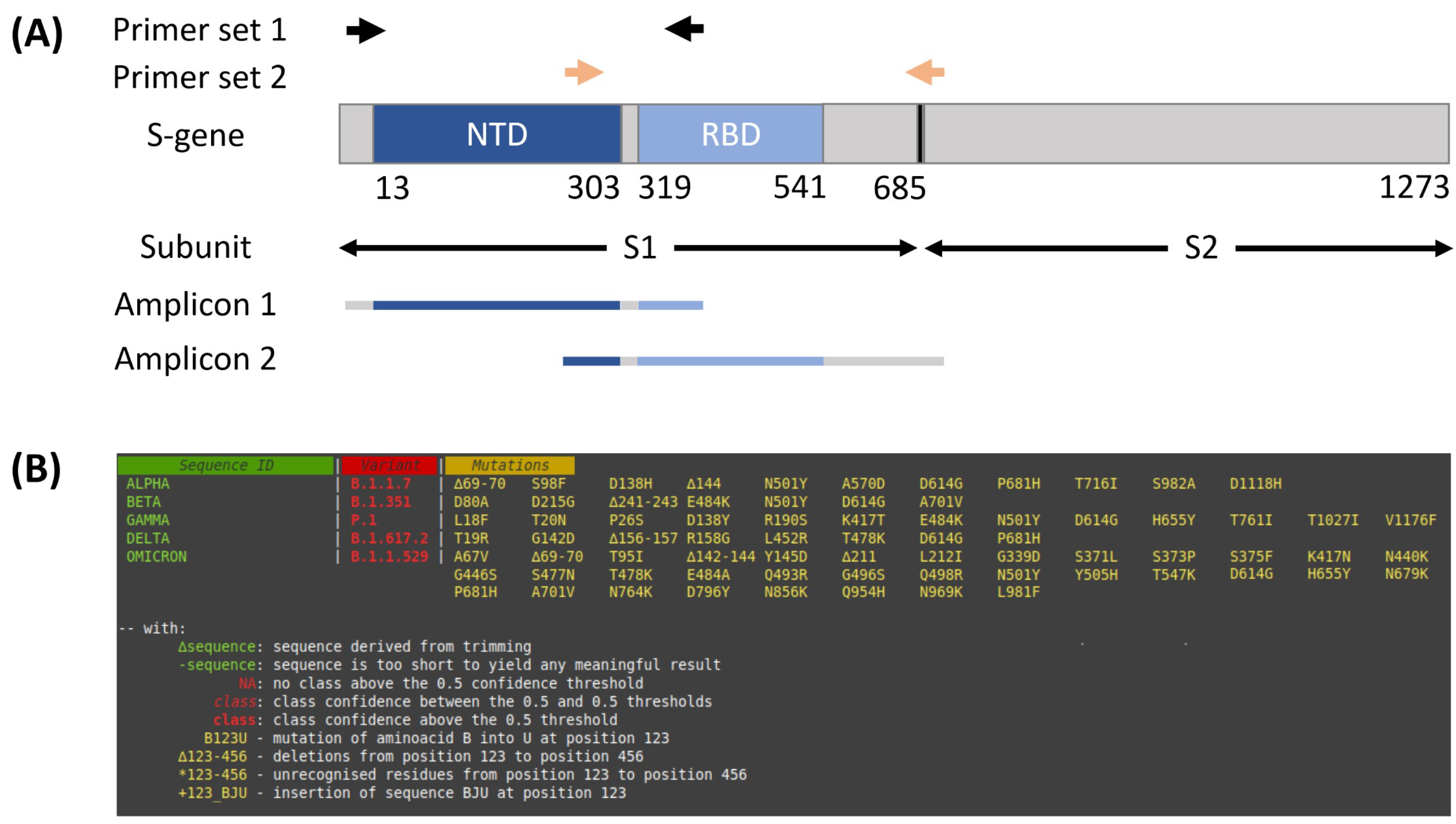The width and height of the screenshot is (1456, 824).
Task: Select the dark blue NTD domain box
Action: [x=497, y=134]
